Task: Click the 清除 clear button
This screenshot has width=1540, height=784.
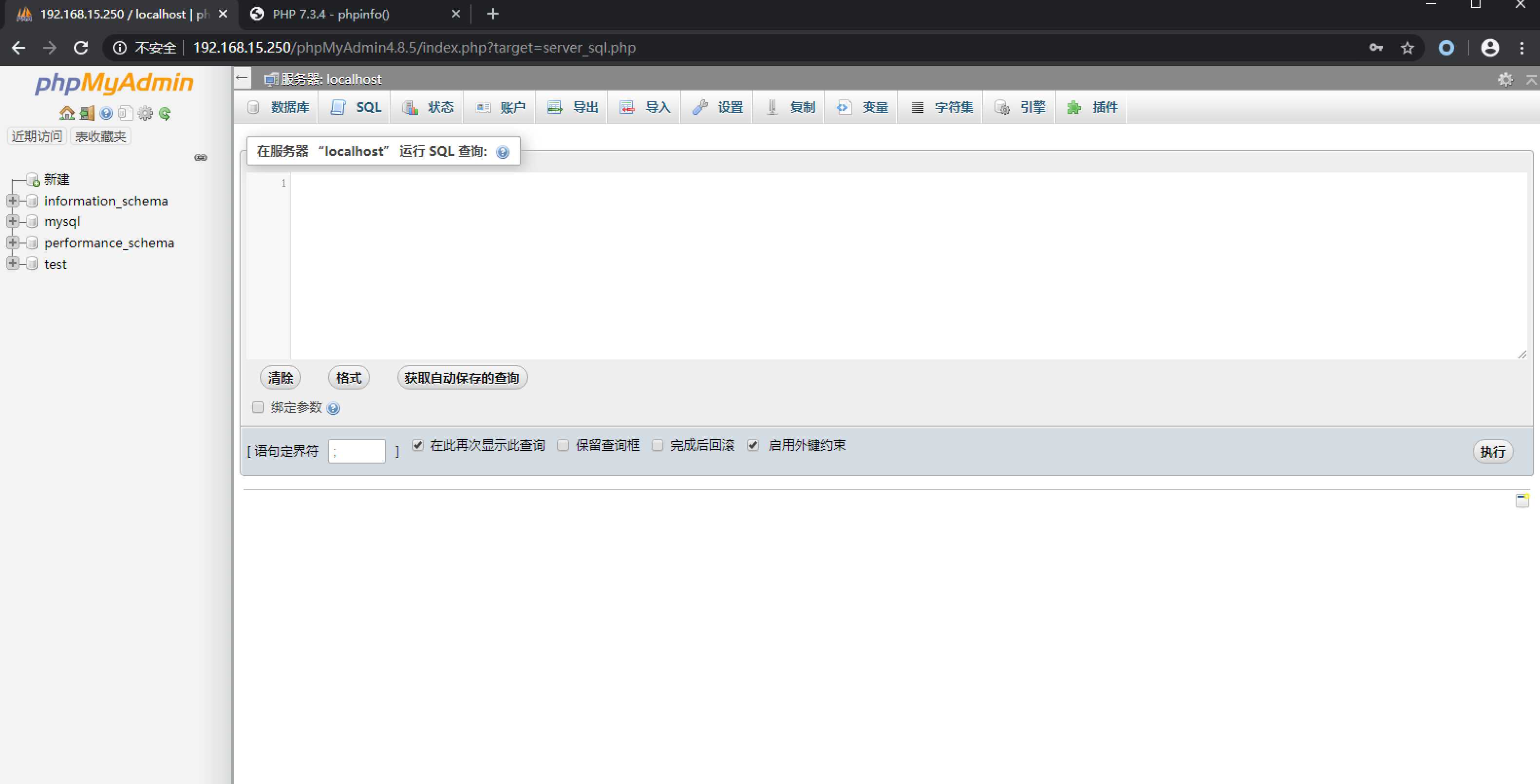Action: (281, 378)
